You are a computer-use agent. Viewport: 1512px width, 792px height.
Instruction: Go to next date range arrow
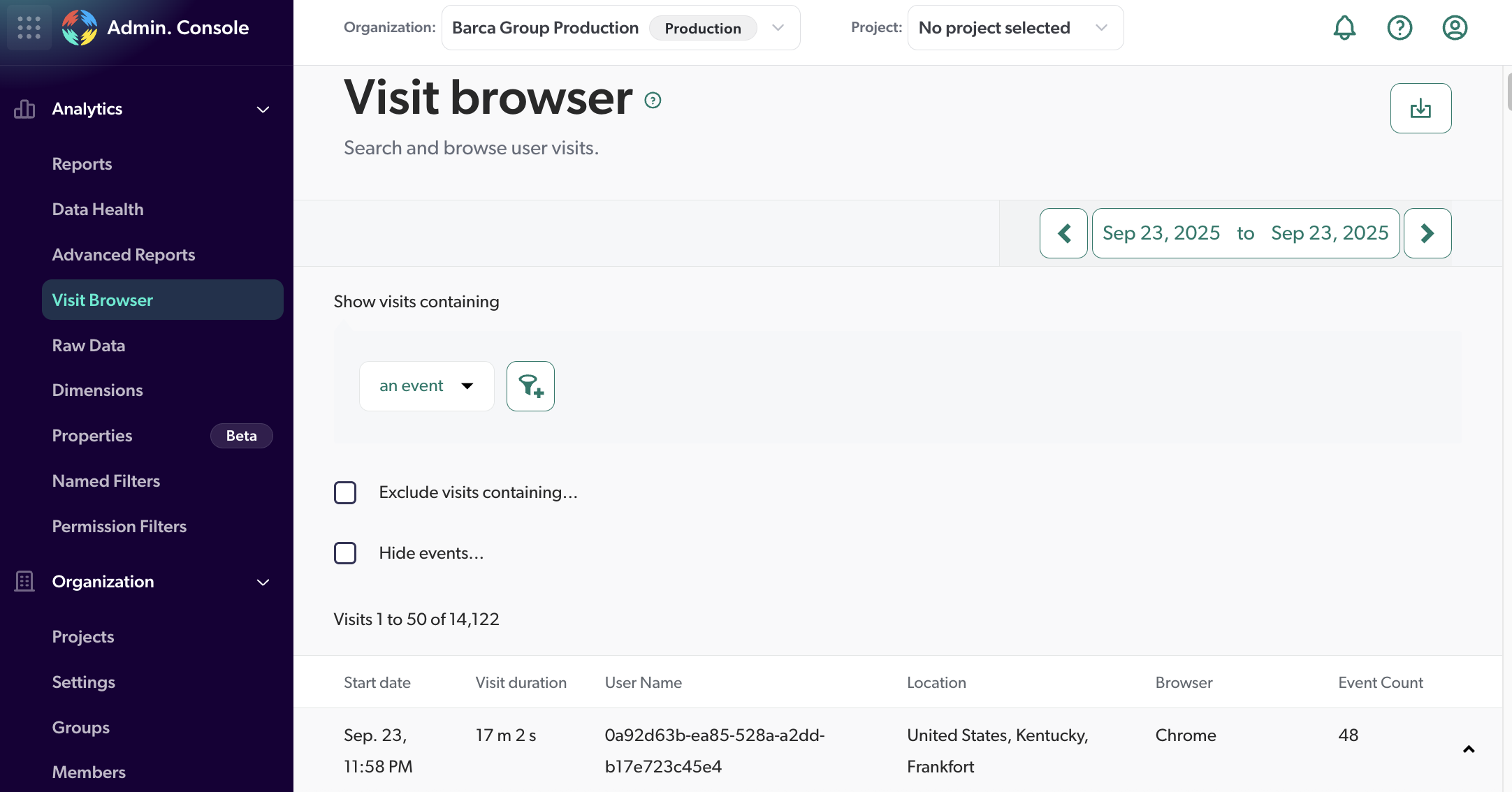(1427, 233)
